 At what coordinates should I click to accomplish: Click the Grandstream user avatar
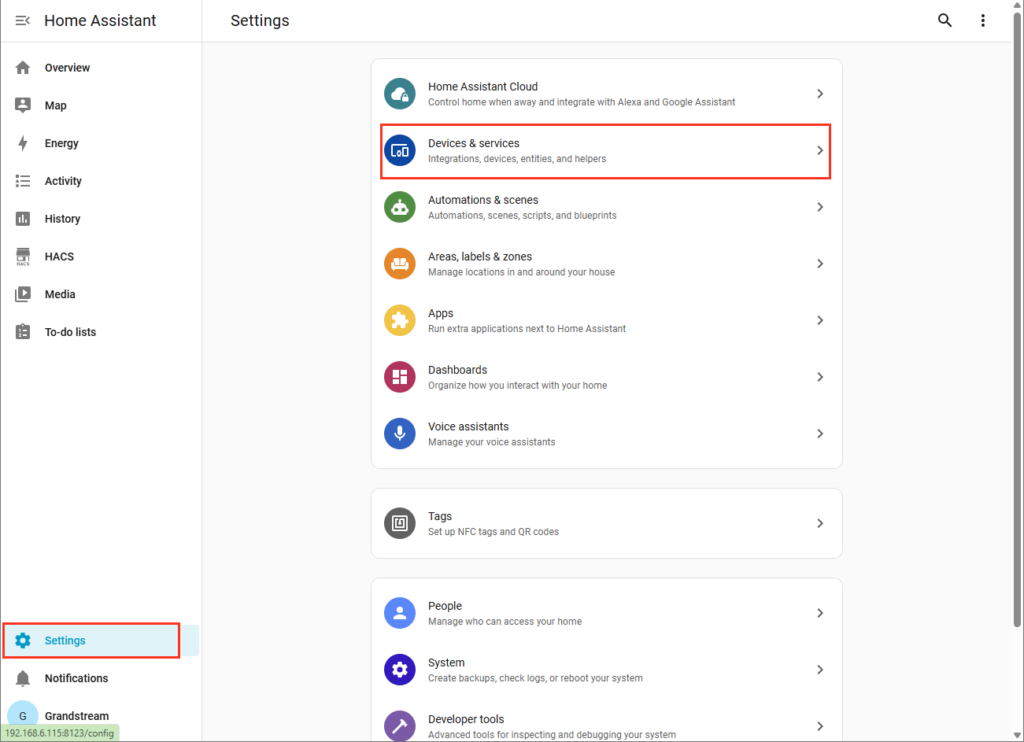pos(23,715)
